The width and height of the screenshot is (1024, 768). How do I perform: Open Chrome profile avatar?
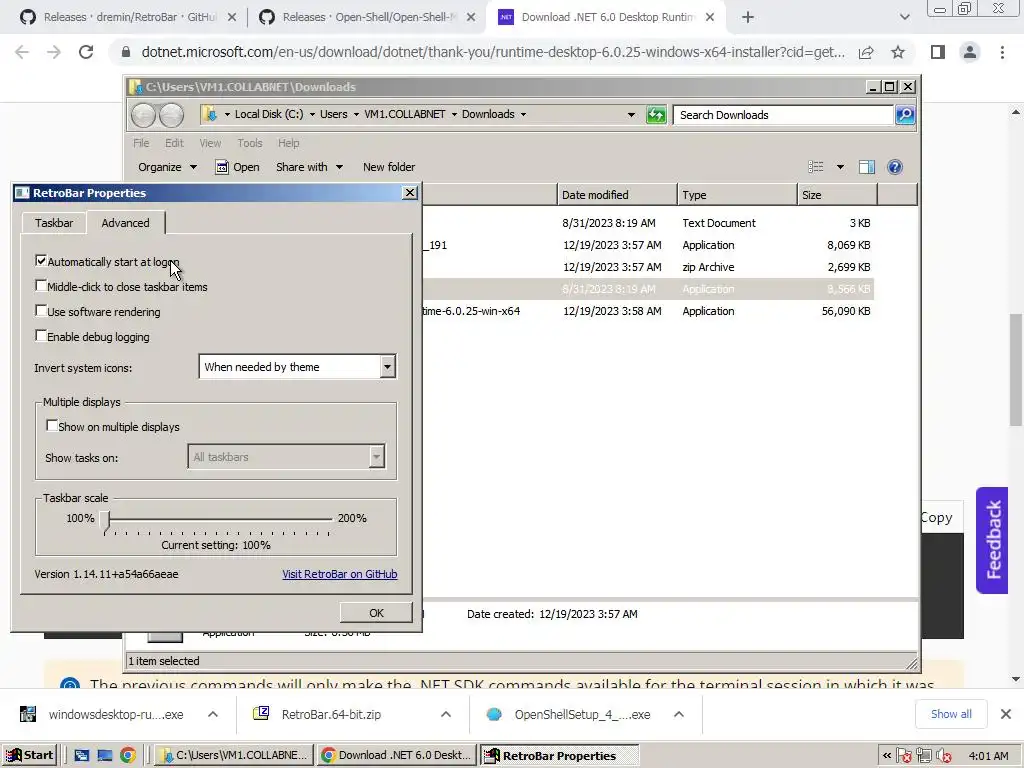[970, 52]
